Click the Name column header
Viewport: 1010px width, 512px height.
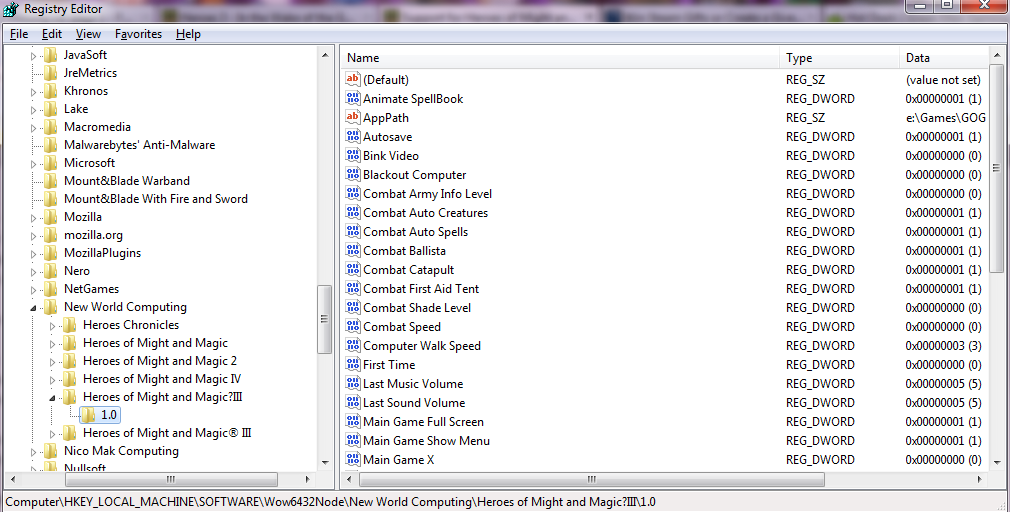pyautogui.click(x=560, y=58)
